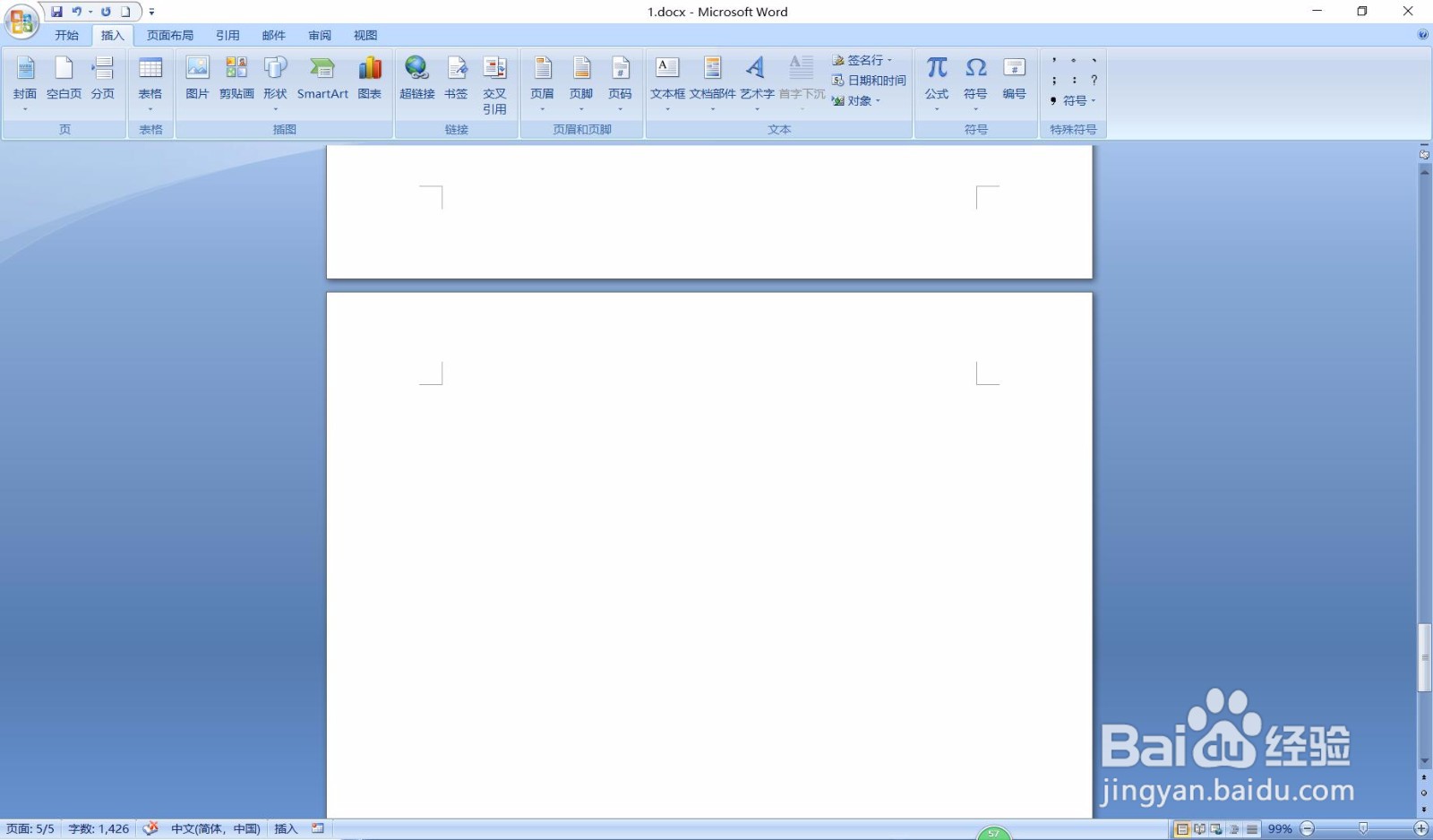
Task: Insert a text box (文本框)
Action: (667, 82)
